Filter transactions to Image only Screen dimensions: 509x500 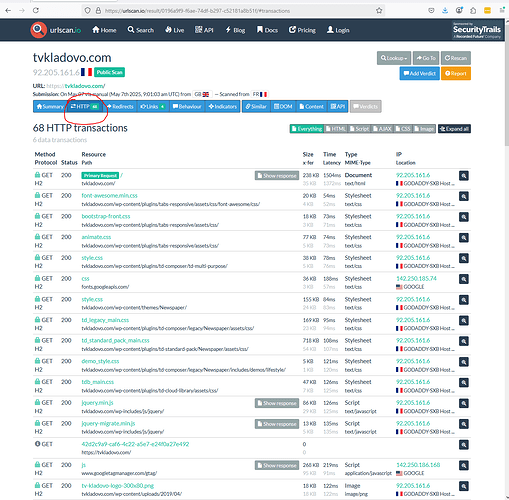click(424, 129)
